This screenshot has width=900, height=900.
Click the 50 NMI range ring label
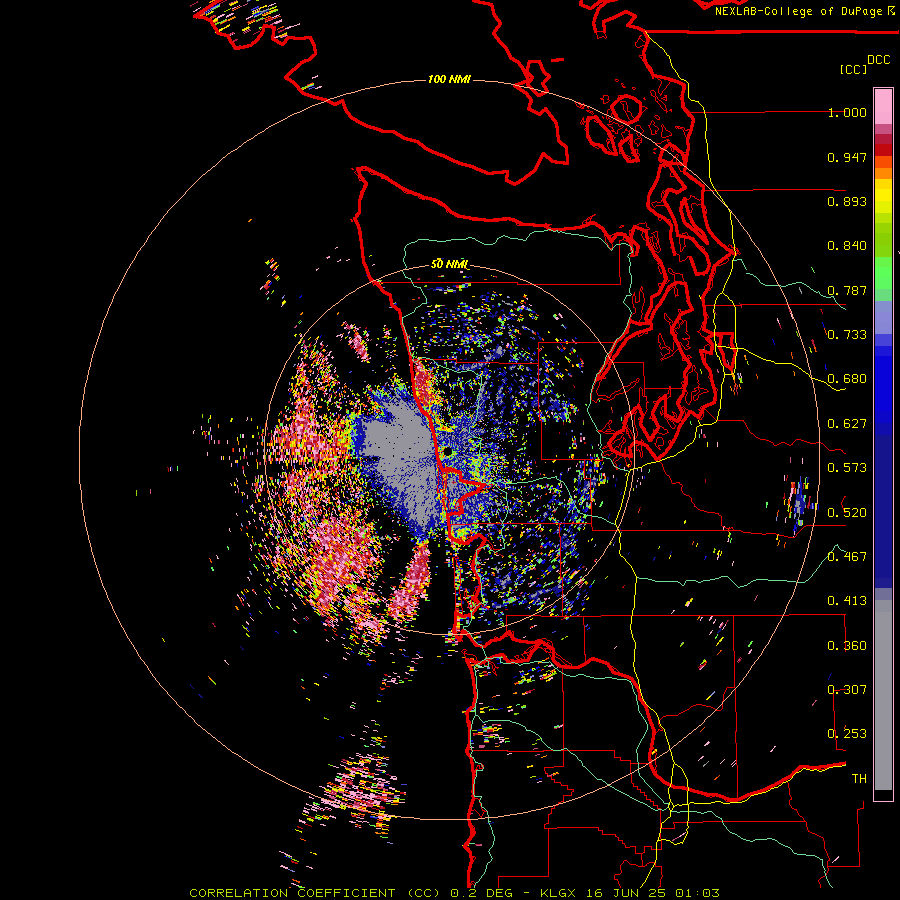click(x=449, y=264)
